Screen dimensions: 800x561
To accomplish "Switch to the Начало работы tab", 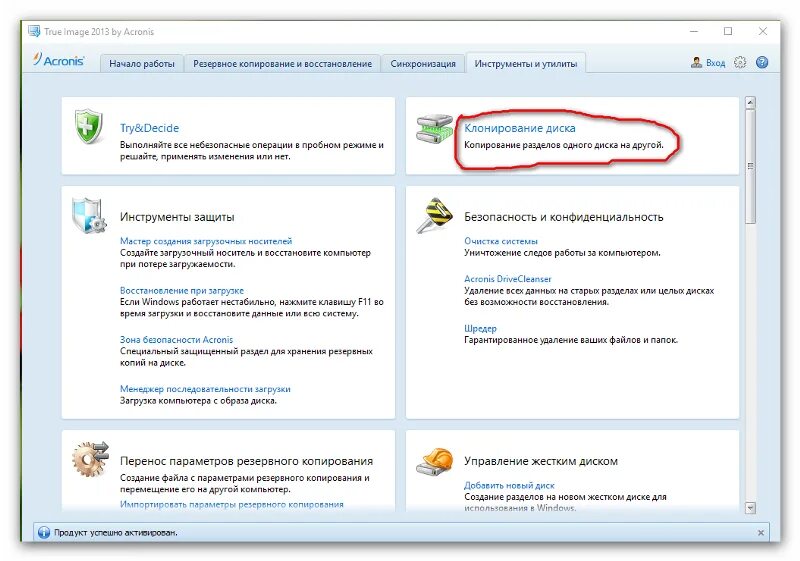I will tap(142, 64).
